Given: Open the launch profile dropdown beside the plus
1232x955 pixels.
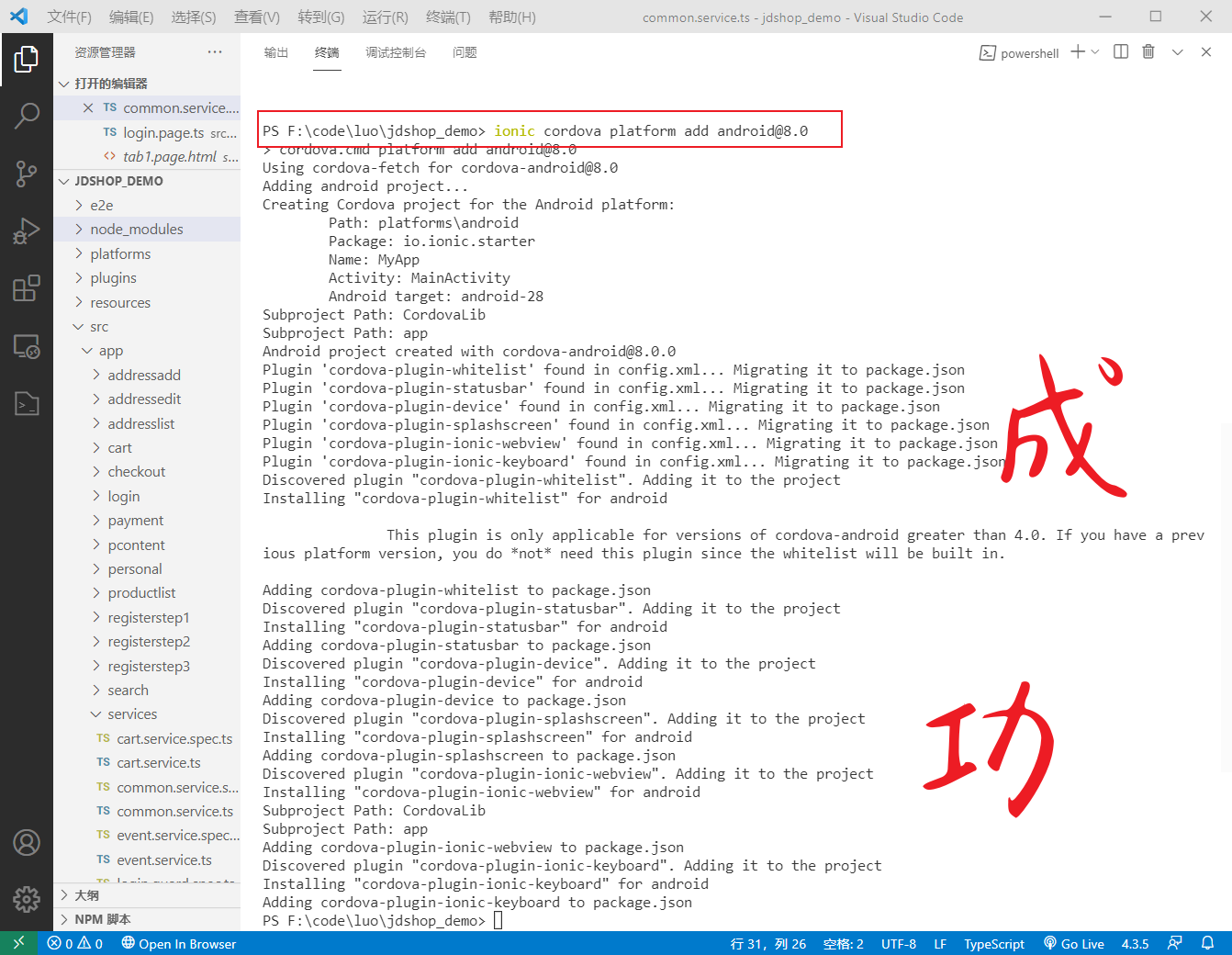Looking at the screenshot, I should pos(1095,52).
